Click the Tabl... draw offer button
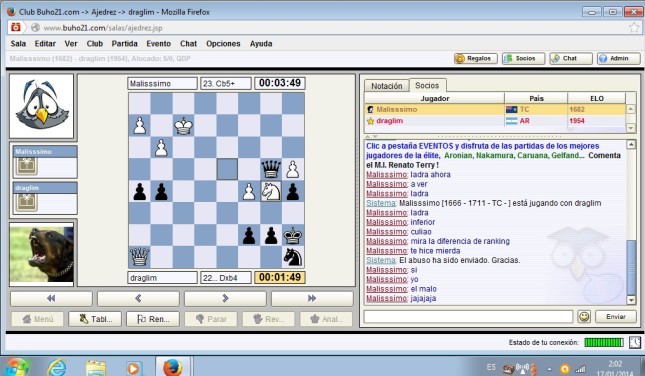Screen dimensions: 645x376 pyautogui.click(x=95, y=319)
